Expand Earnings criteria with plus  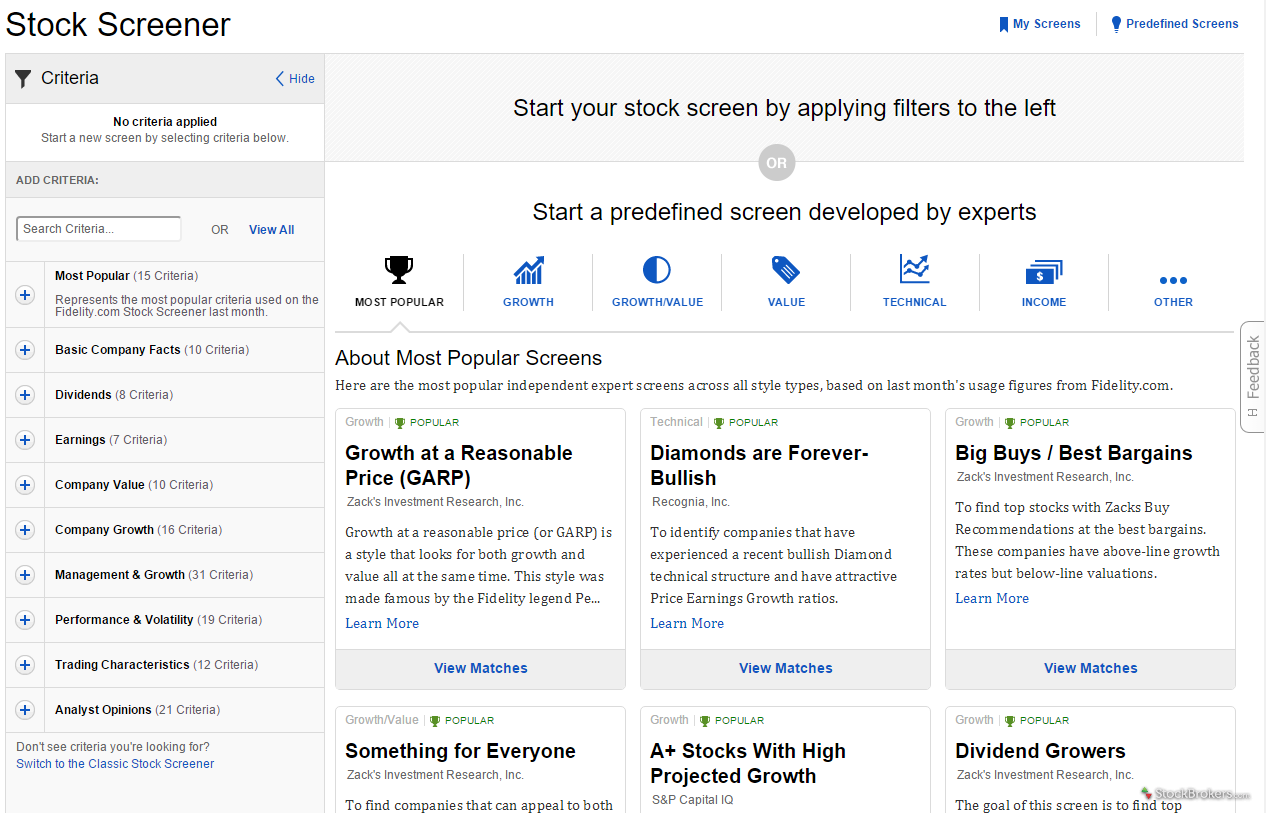(x=25, y=440)
